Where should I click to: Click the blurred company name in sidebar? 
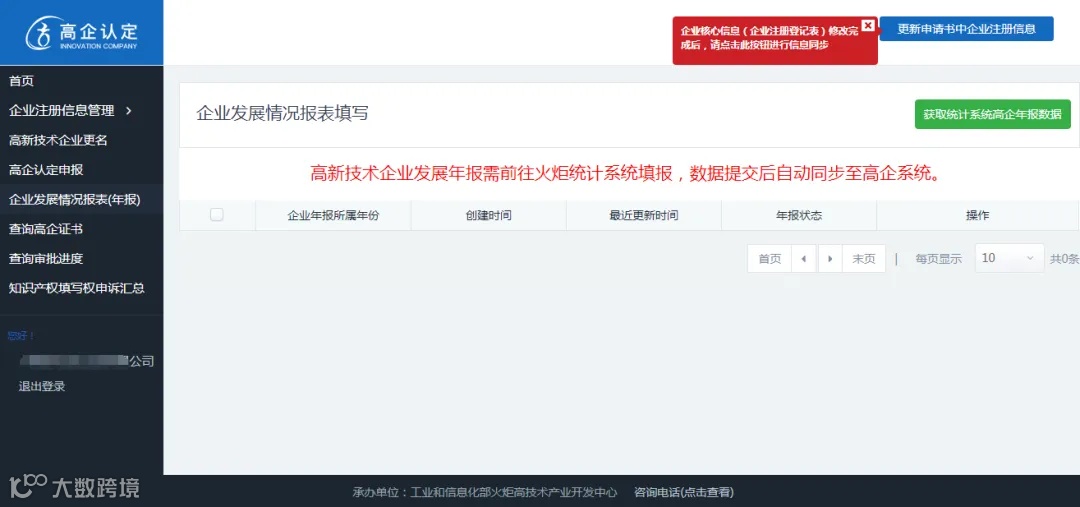pos(87,361)
